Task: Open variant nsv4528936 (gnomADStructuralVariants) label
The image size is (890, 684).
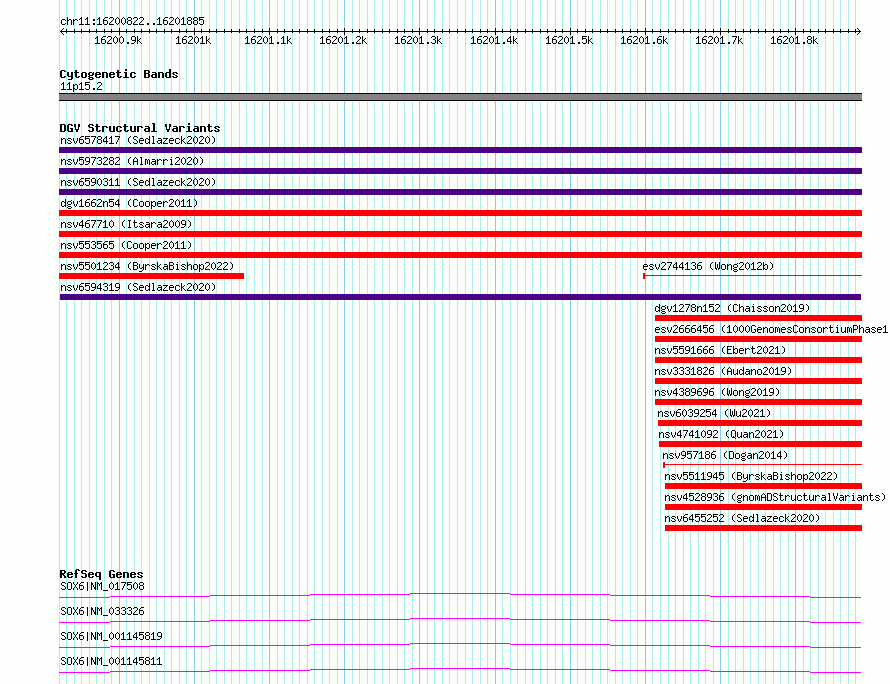Action: [x=775, y=497]
